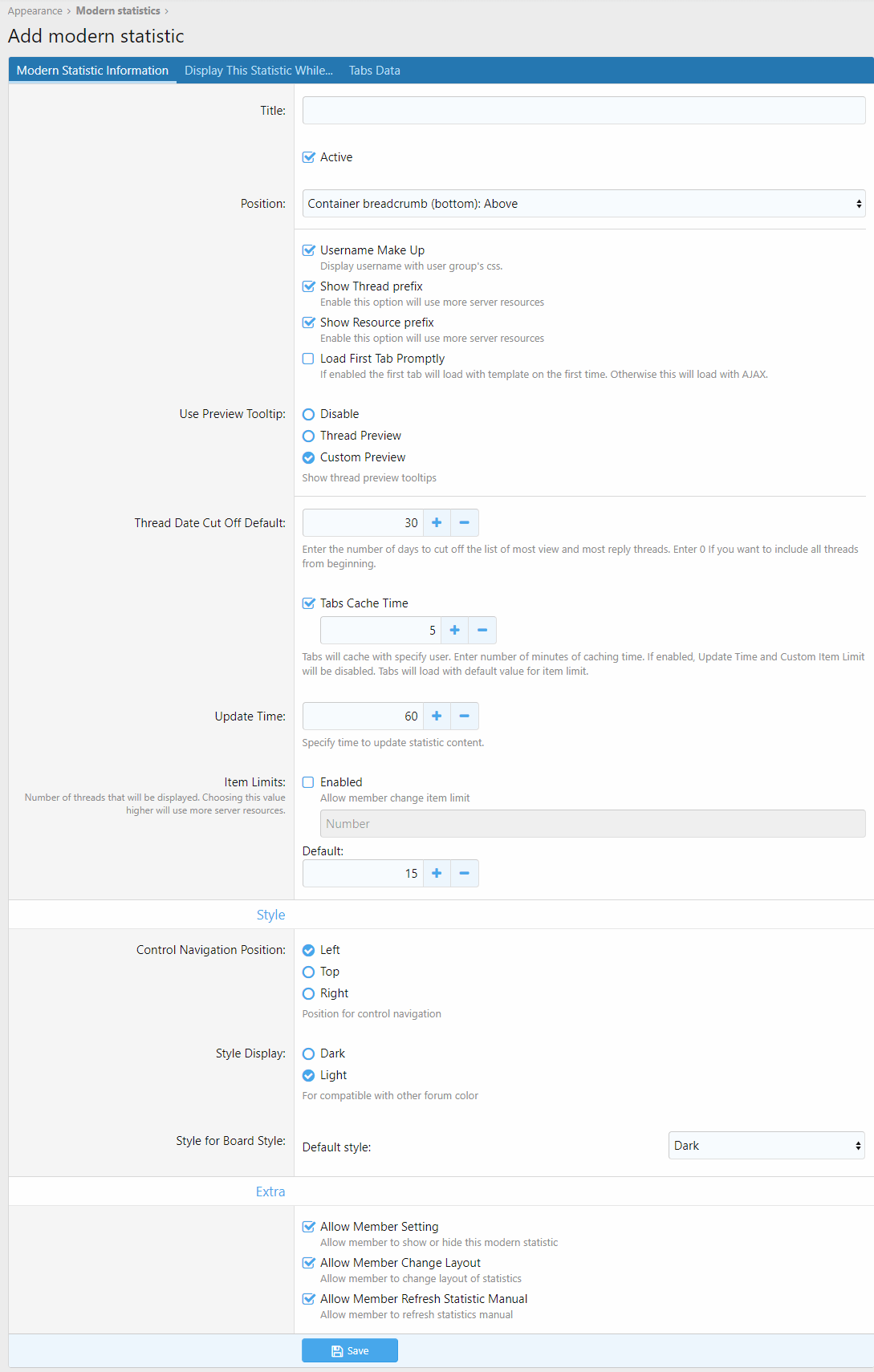
Task: Uncheck the Active checkbox
Action: [309, 158]
